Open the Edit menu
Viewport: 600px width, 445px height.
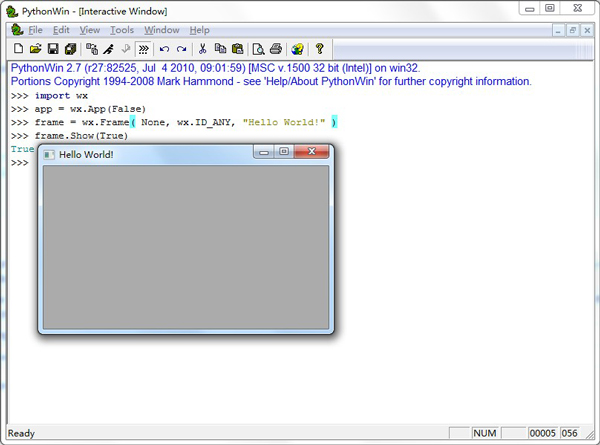point(61,30)
